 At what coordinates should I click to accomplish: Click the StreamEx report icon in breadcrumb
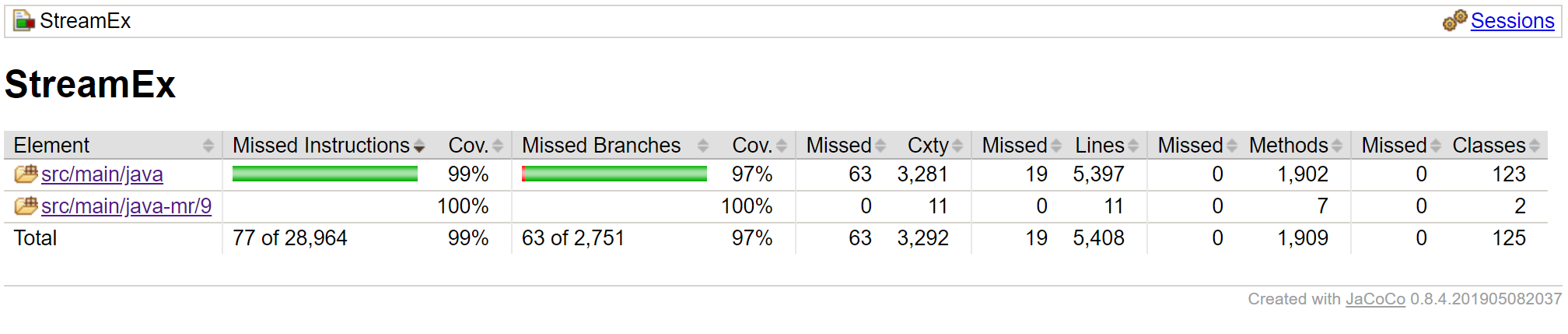24,21
